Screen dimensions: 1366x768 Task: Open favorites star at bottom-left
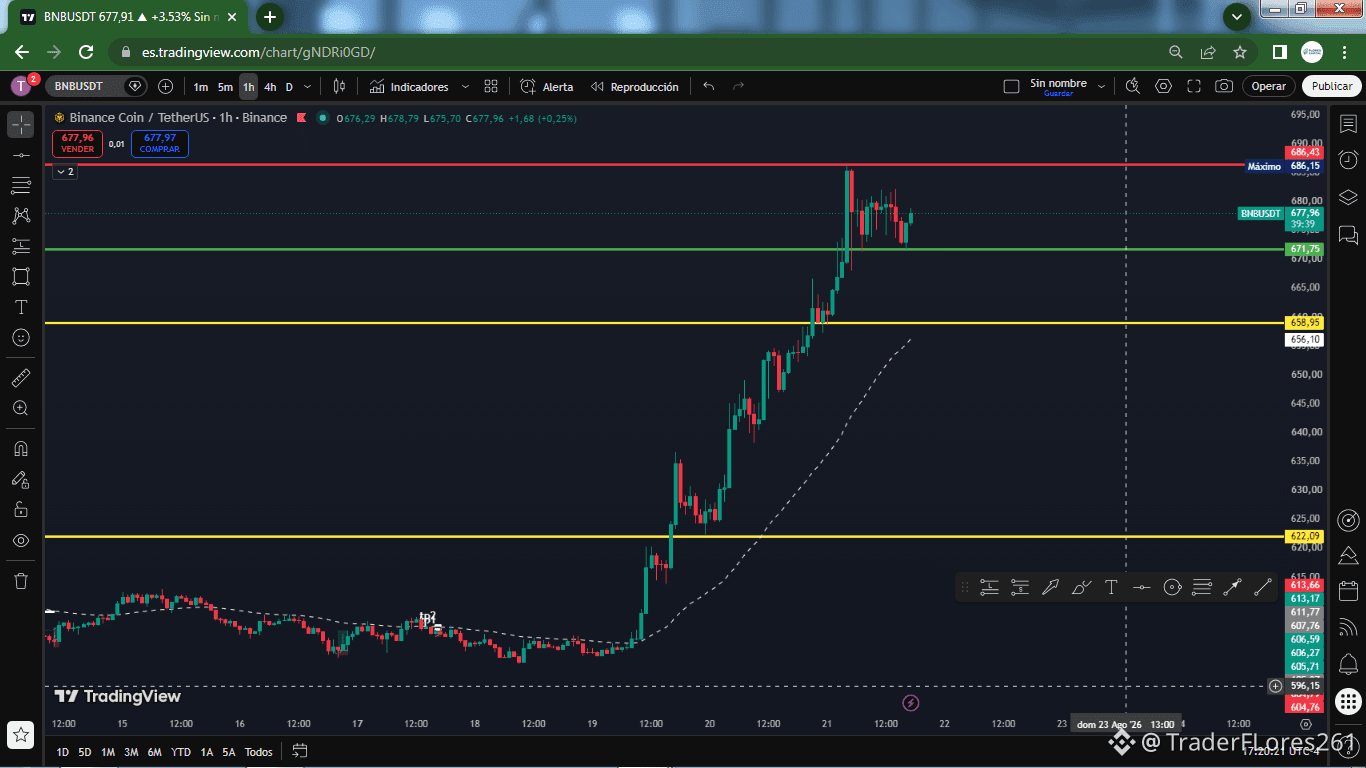point(21,735)
